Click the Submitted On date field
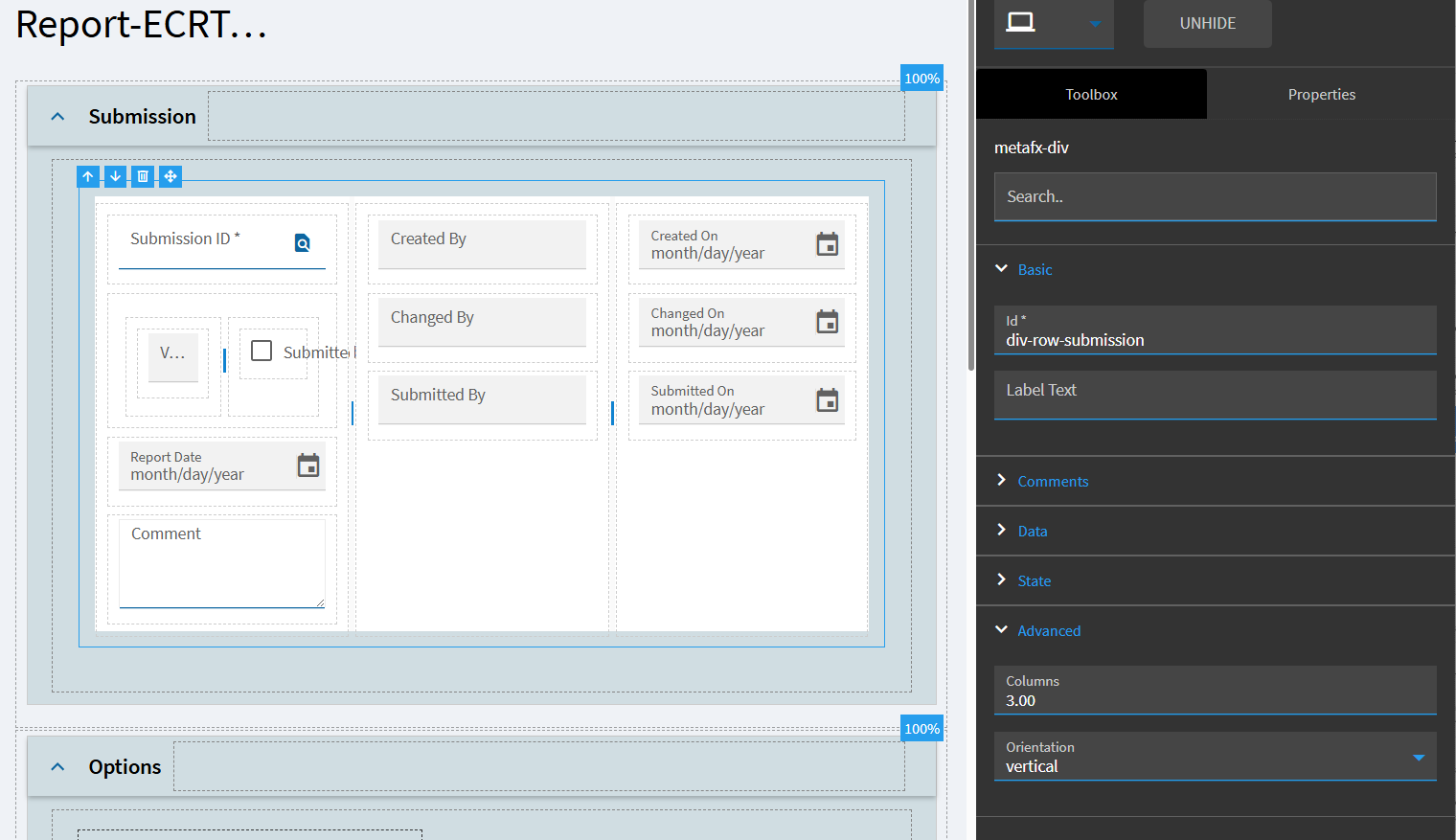The height and width of the screenshot is (840, 1456). tap(741, 399)
